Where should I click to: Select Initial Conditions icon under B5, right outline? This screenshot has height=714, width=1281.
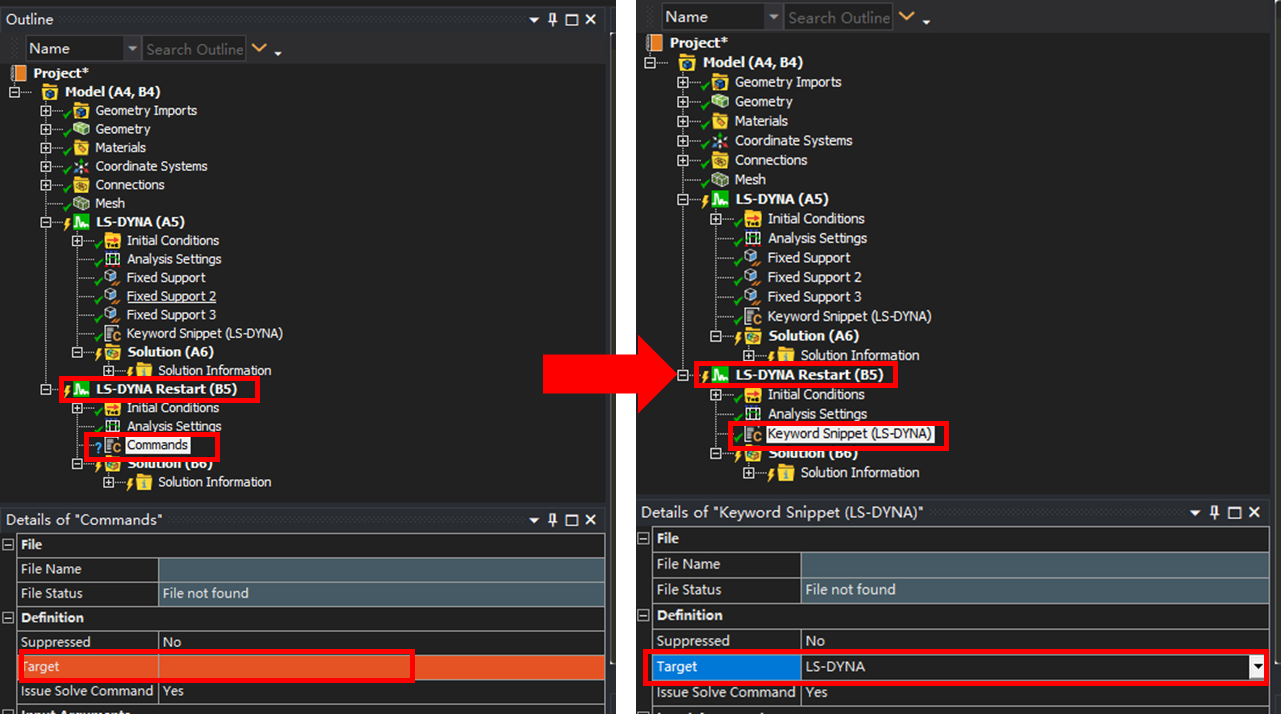[753, 394]
